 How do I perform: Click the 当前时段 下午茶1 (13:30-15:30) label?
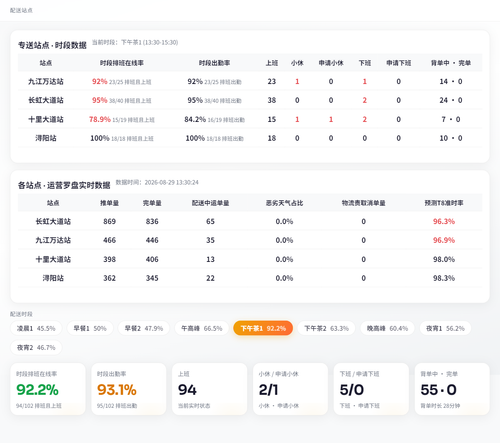point(135,42)
